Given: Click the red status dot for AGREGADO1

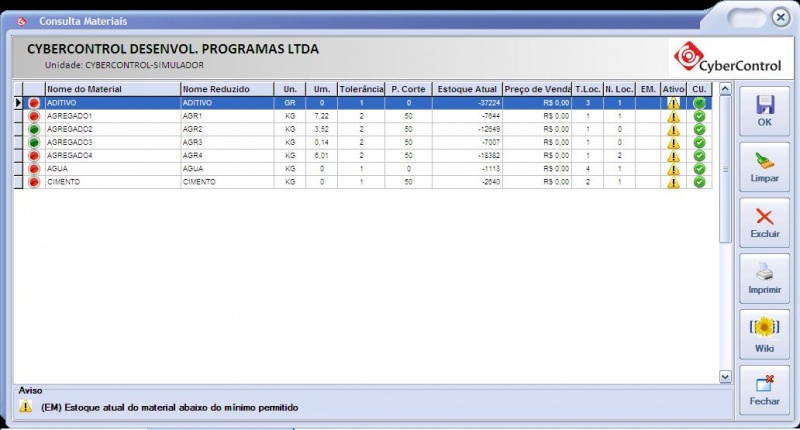Looking at the screenshot, I should point(34,116).
